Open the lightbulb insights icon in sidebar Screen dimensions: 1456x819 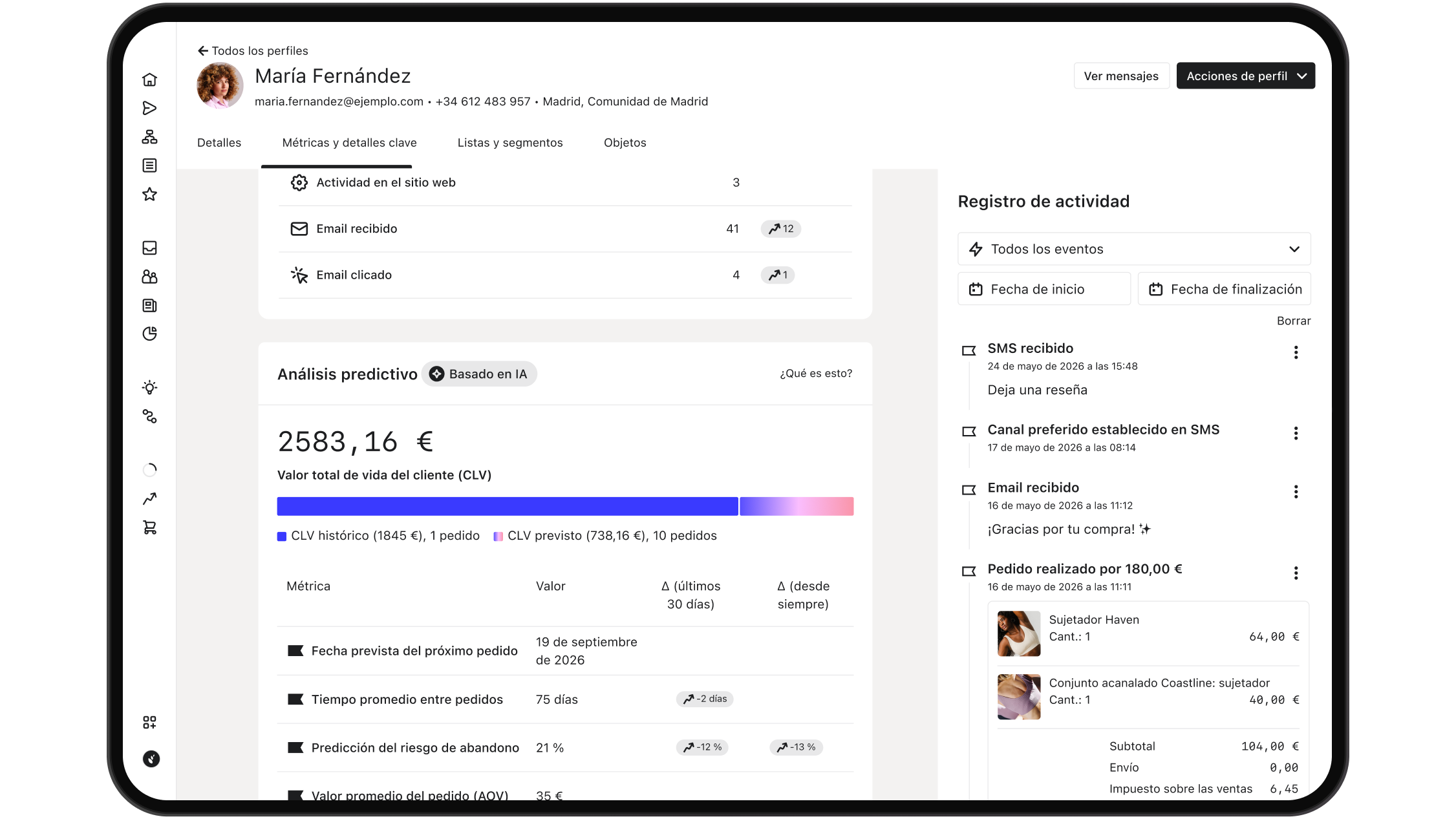coord(149,388)
